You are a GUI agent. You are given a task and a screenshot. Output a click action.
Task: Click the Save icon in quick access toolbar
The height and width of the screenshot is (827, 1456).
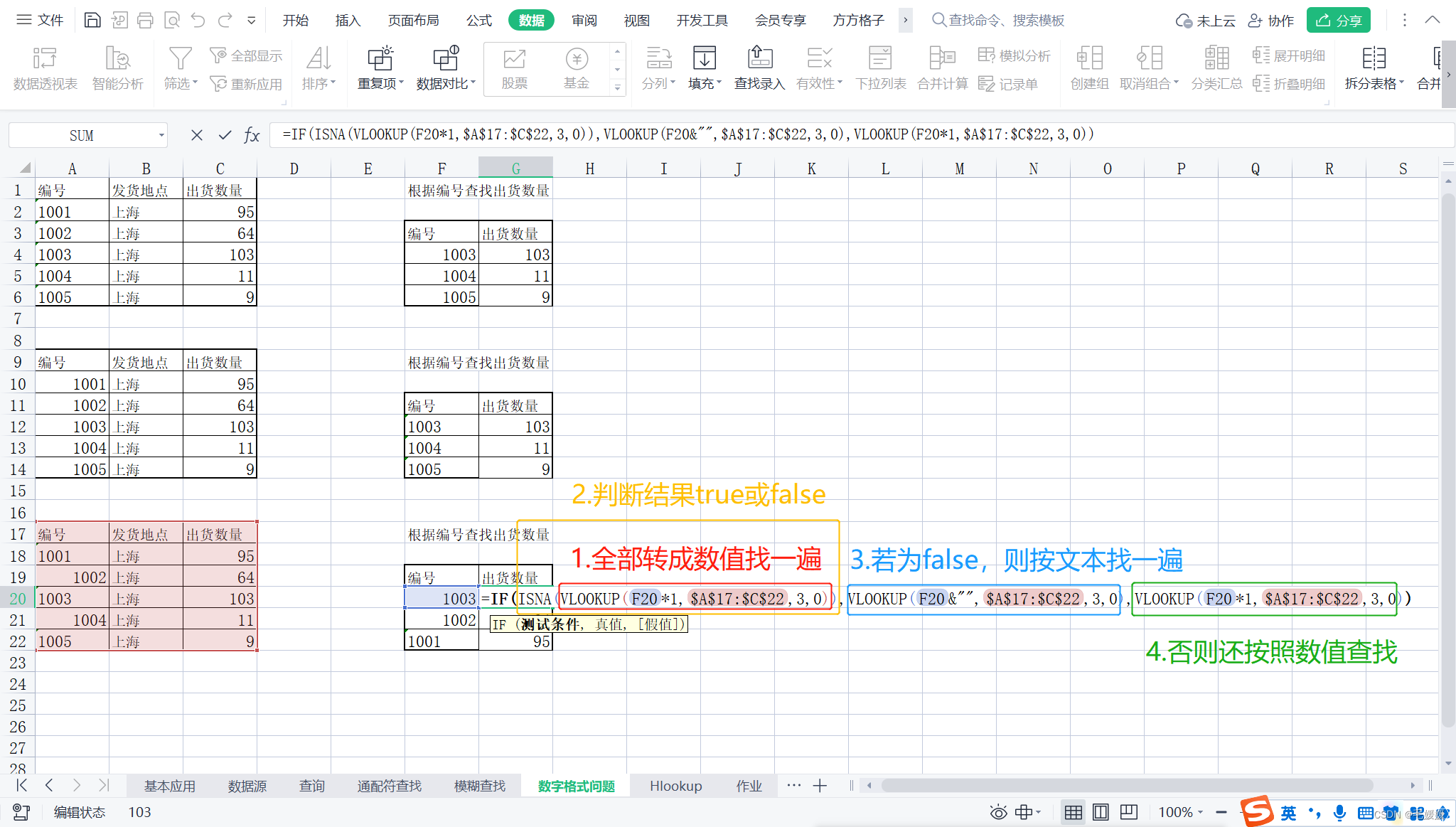(92, 20)
